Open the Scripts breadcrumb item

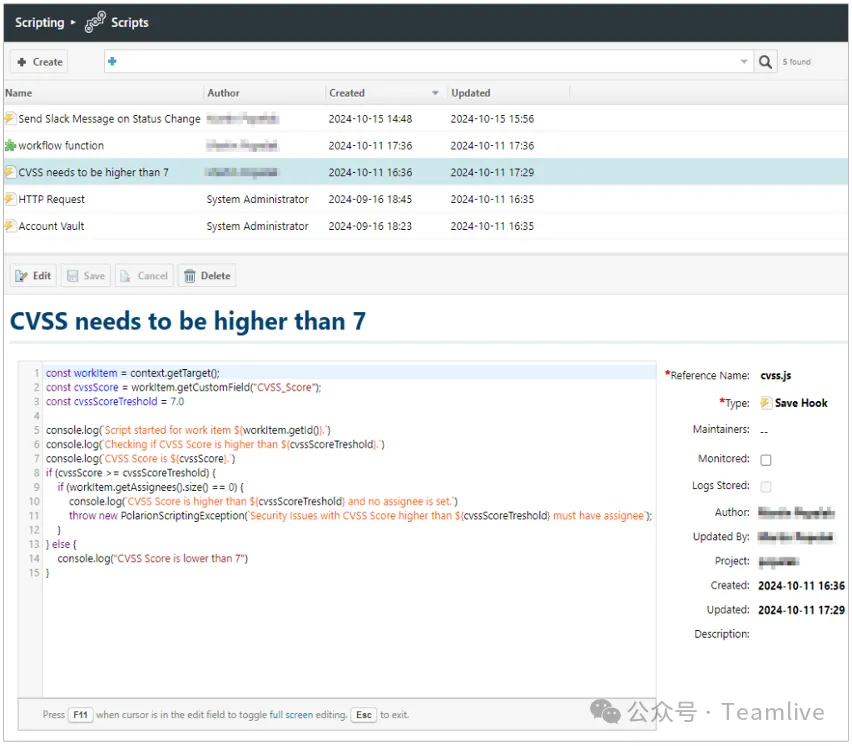pos(129,22)
